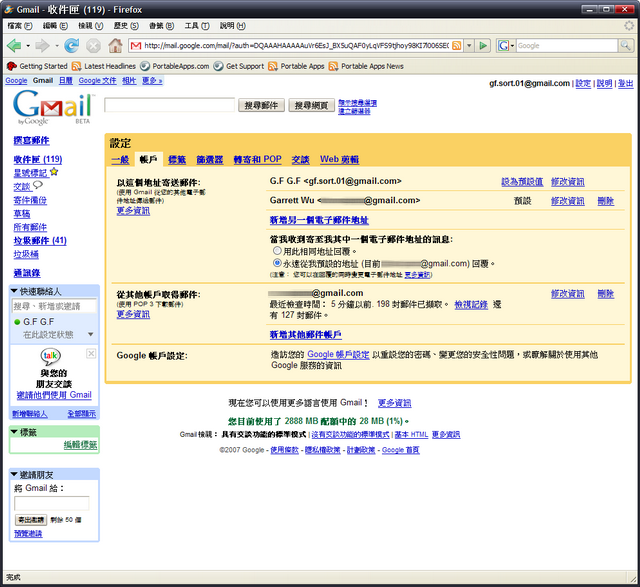Open Portable Apps feed bookmark
This screenshot has height=587, width=640.
(296, 66)
